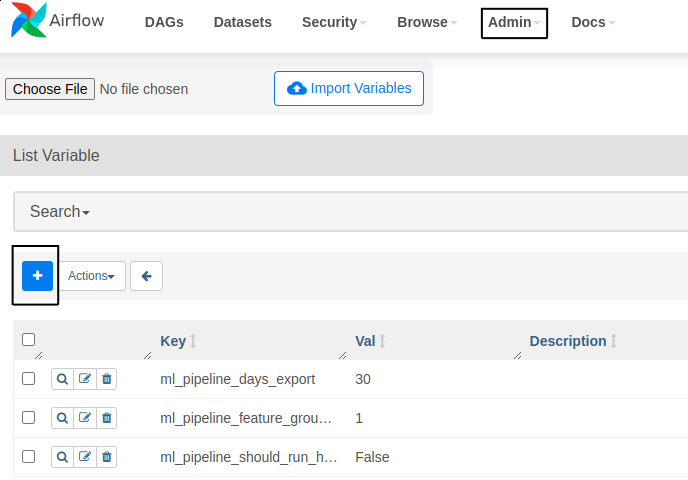This screenshot has width=688, height=480.
Task: Go to the DAGs page
Action: point(164,22)
